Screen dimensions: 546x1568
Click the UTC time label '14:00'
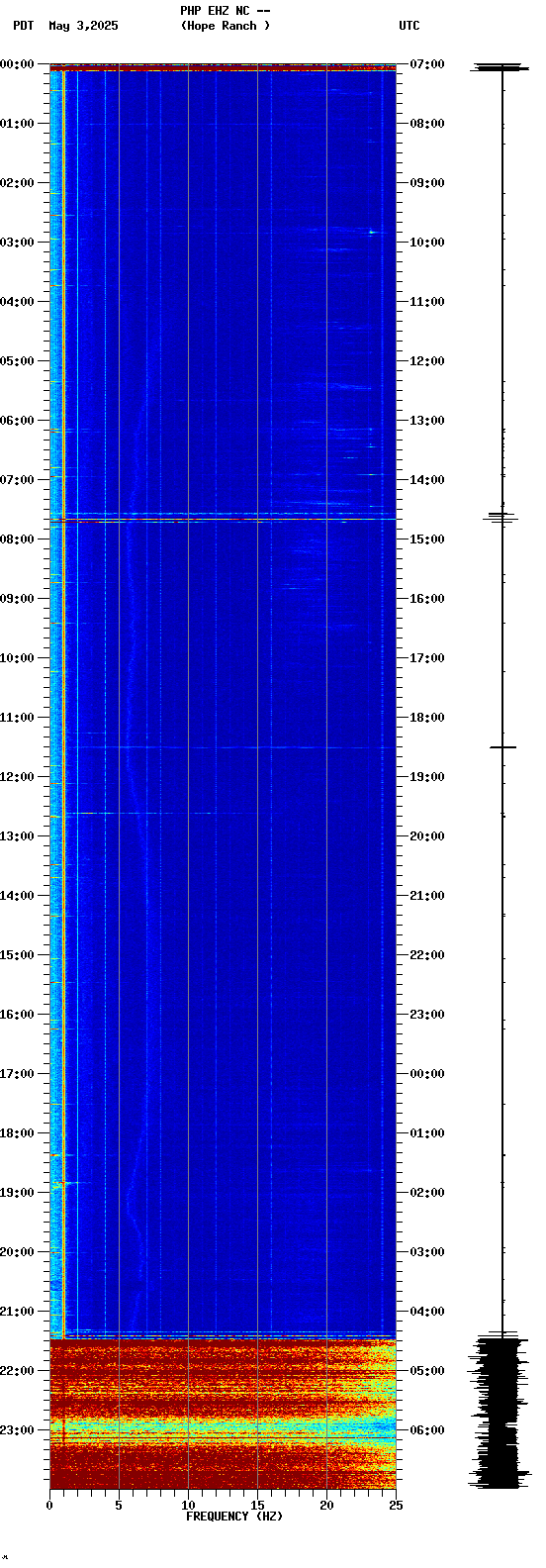427,480
